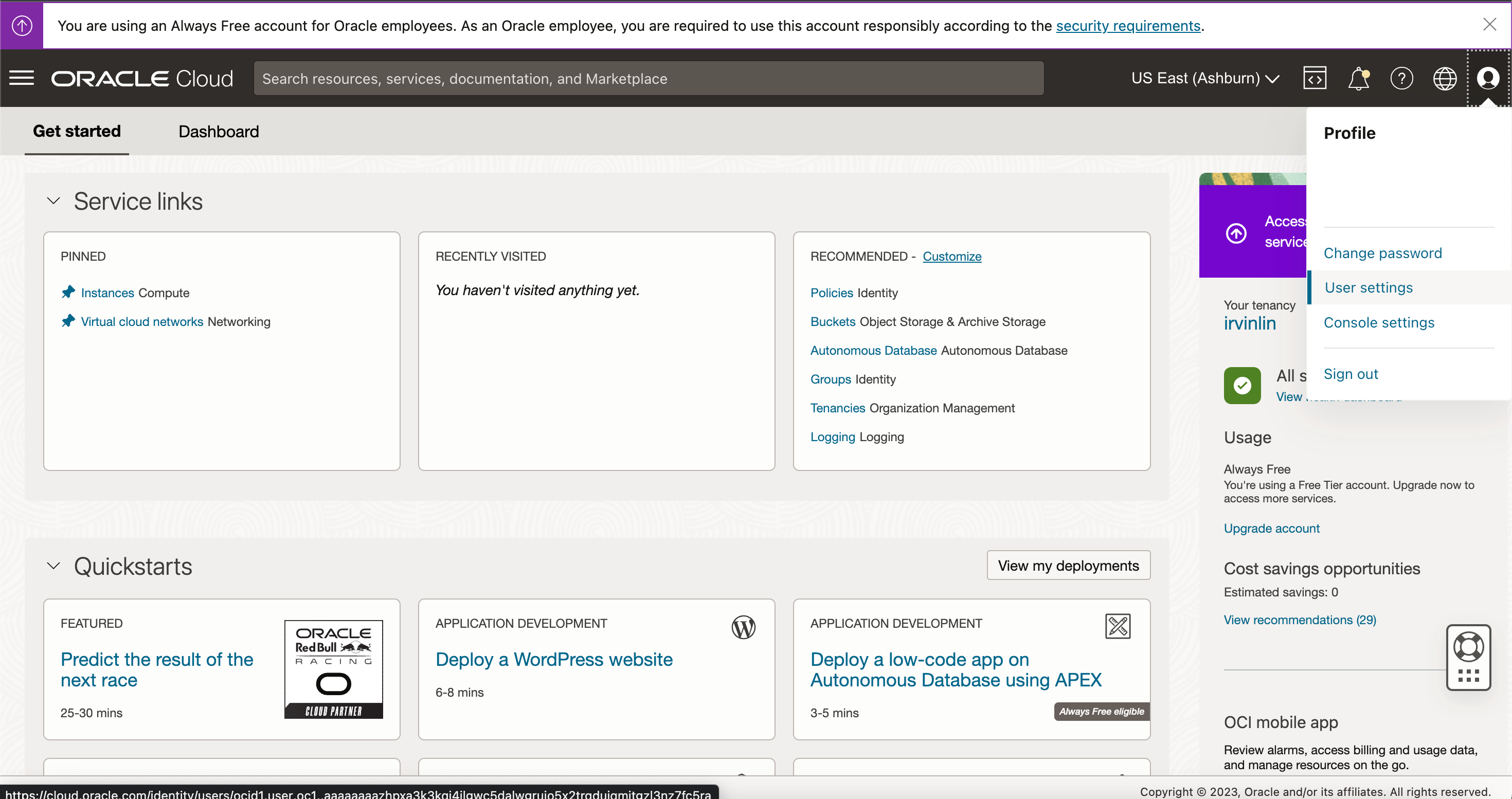This screenshot has width=1512, height=799.
Task: Open the support lifebuoy help widget
Action: tap(1469, 658)
